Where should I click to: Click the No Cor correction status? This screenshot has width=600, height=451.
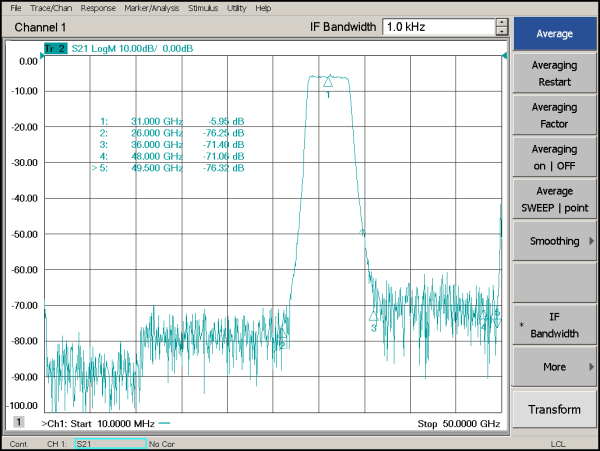pyautogui.click(x=162, y=444)
